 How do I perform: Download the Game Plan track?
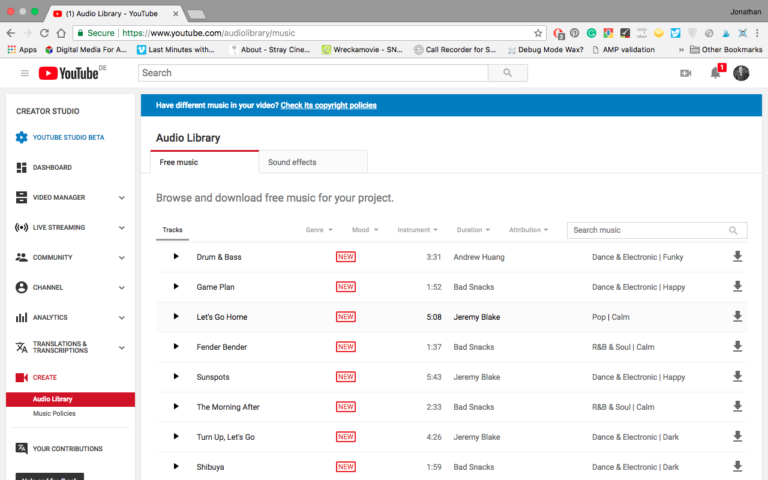click(x=737, y=287)
